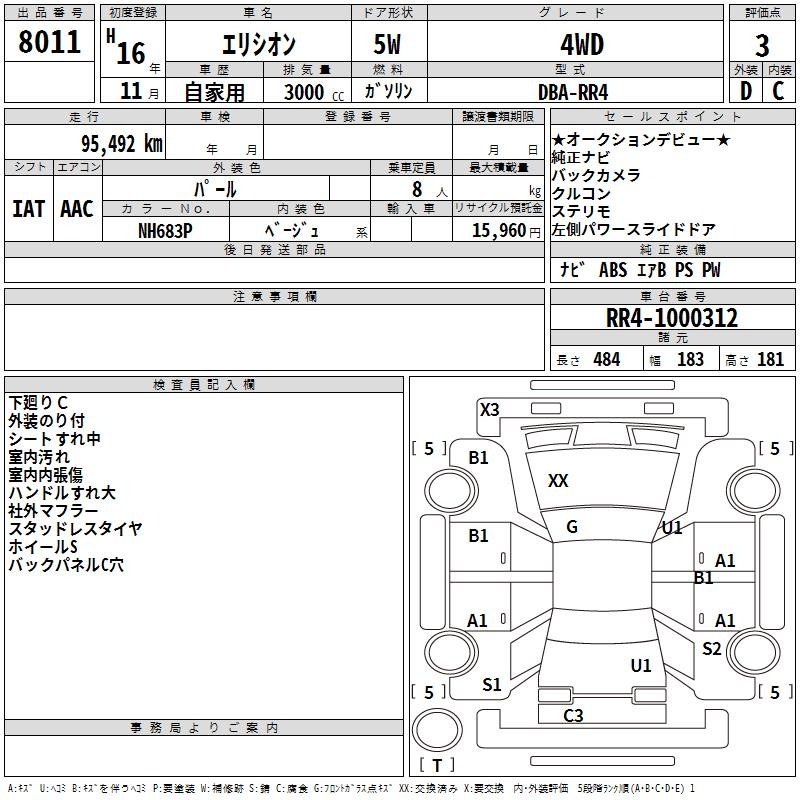The width and height of the screenshot is (800, 800).
Task: Click the G windshield chip mark
Action: coord(571,527)
